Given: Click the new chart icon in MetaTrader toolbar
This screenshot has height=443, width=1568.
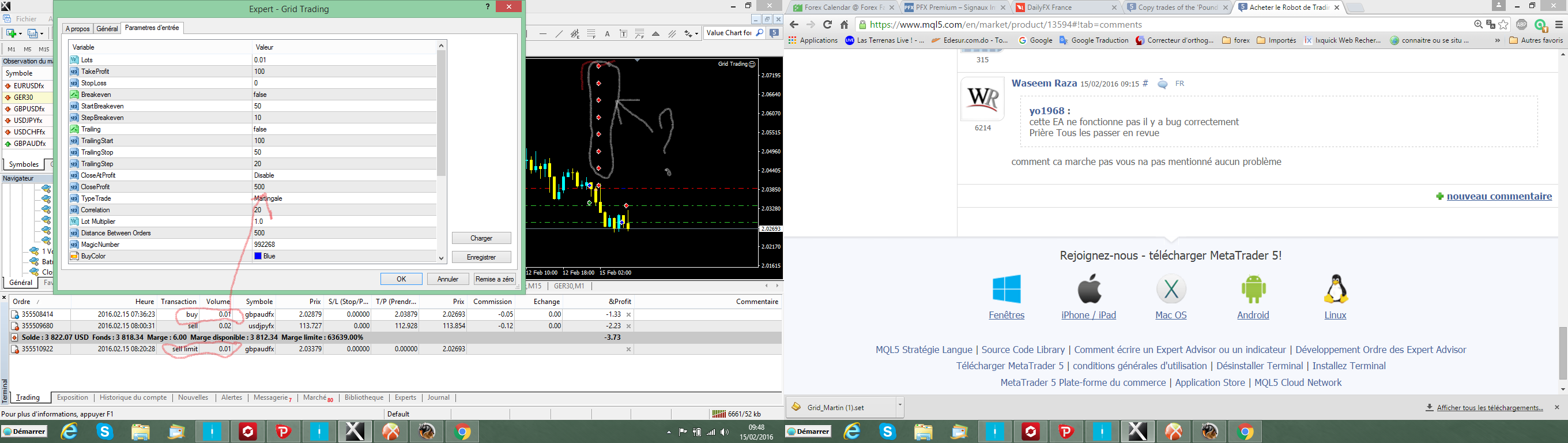Looking at the screenshot, I should pyautogui.click(x=10, y=33).
